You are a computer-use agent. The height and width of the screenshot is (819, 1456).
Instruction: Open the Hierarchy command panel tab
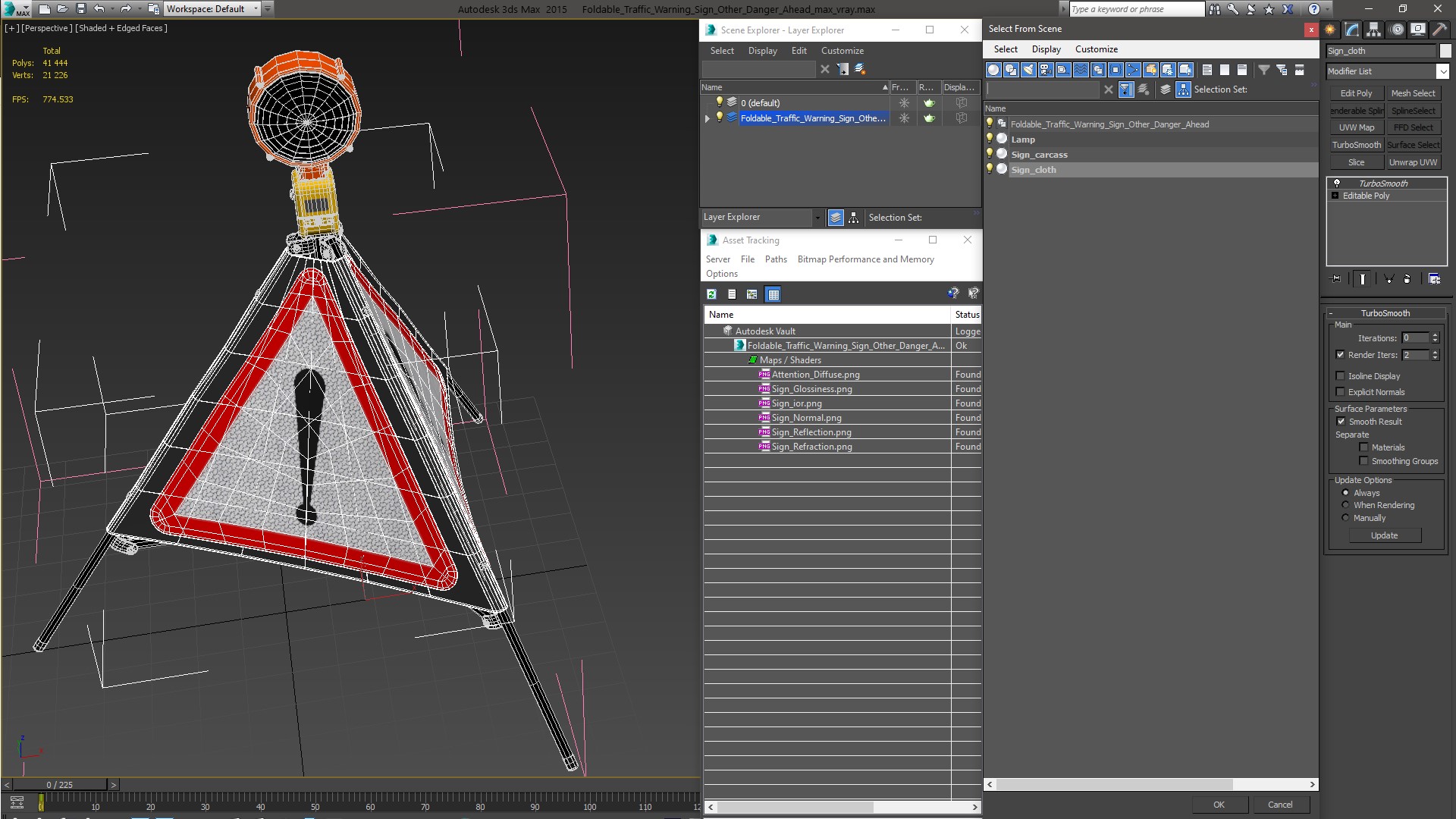pos(1374,30)
